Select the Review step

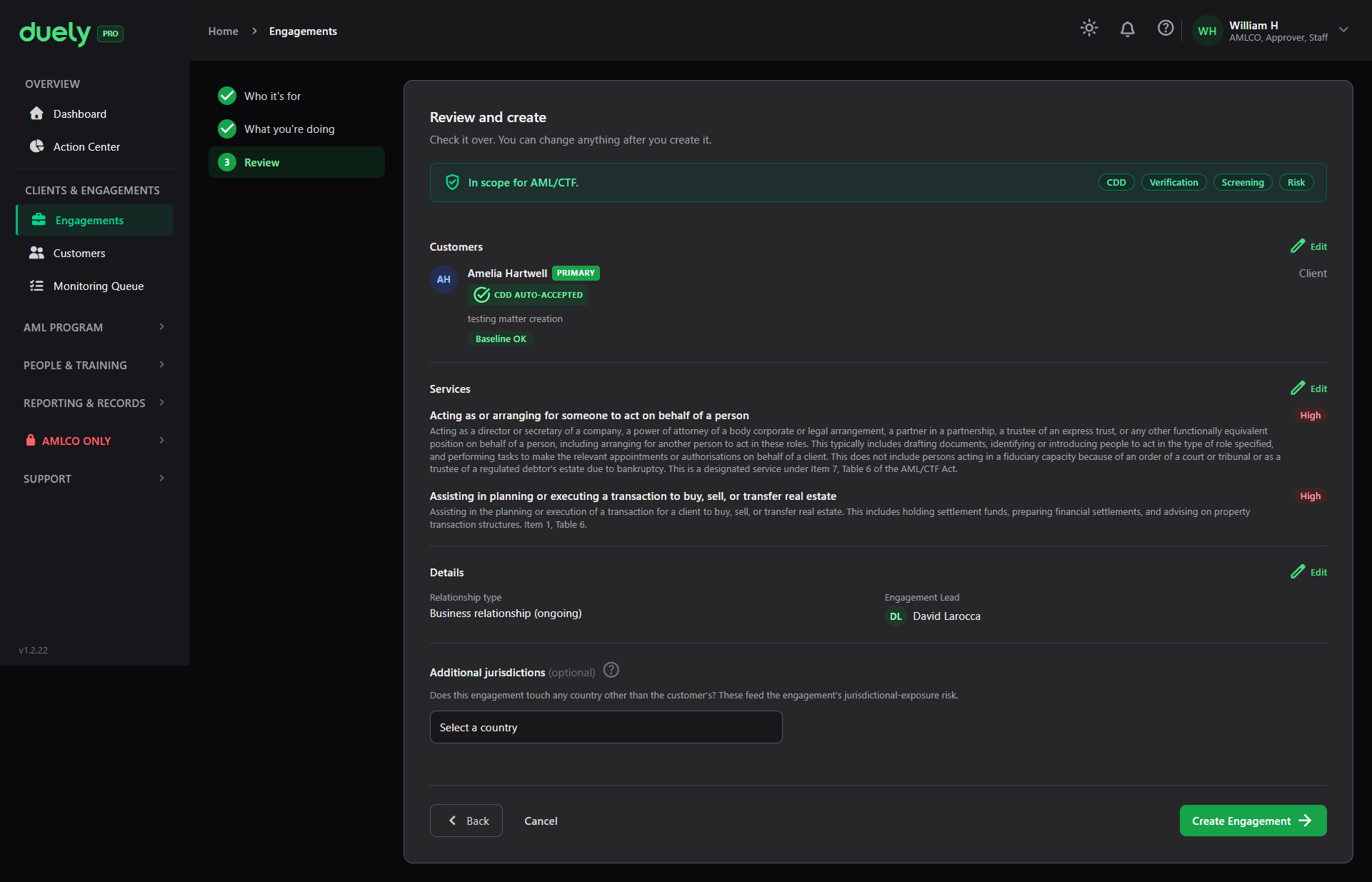pos(296,162)
